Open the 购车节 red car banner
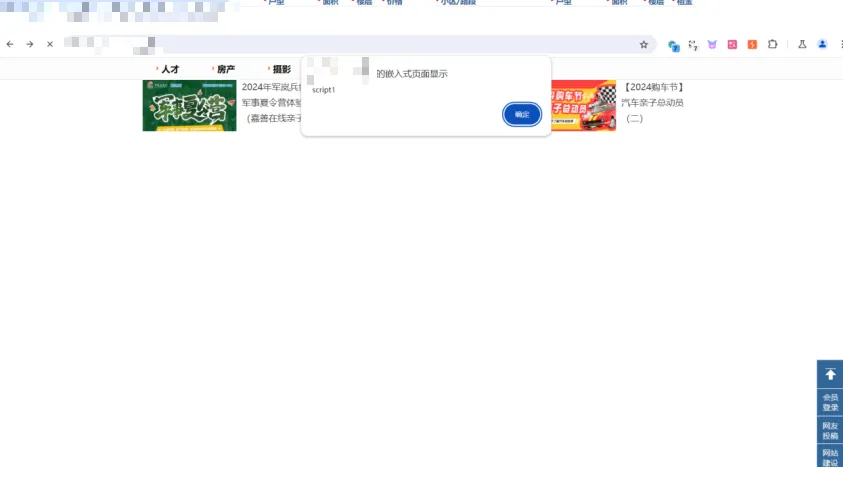The image size is (843, 503). point(583,105)
